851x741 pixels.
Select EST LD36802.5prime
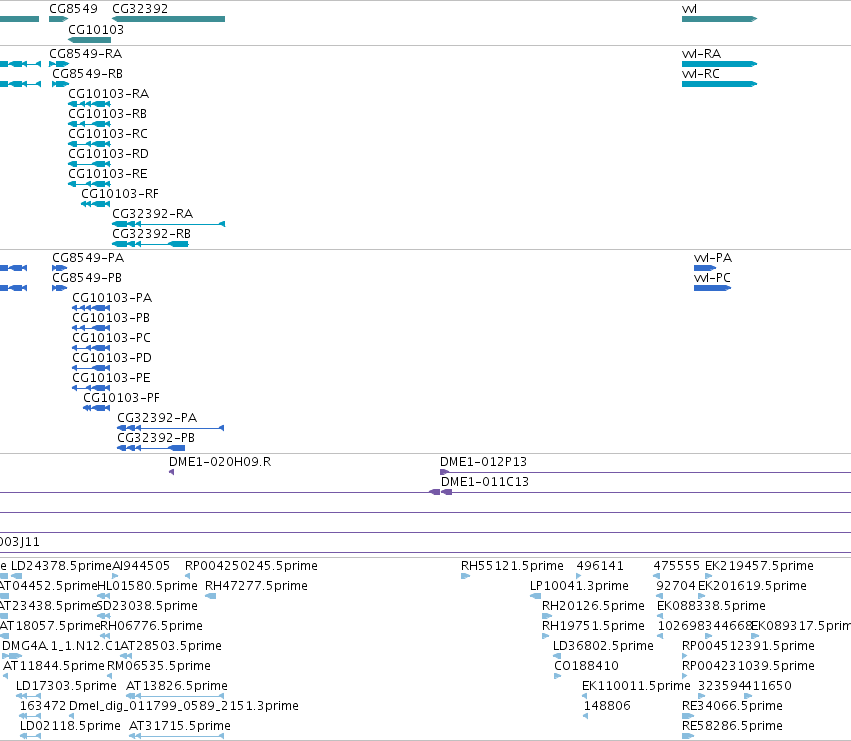tap(603, 647)
